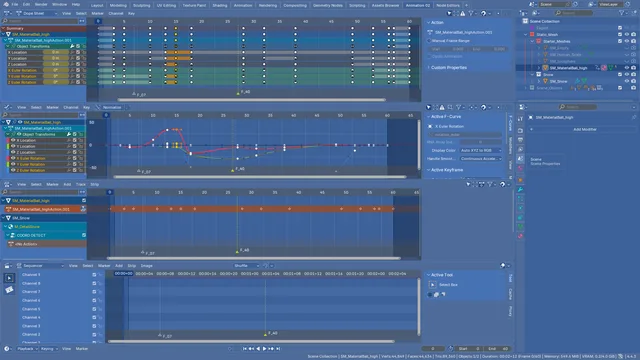Open Strip menu in Sequencer header

[131, 266]
